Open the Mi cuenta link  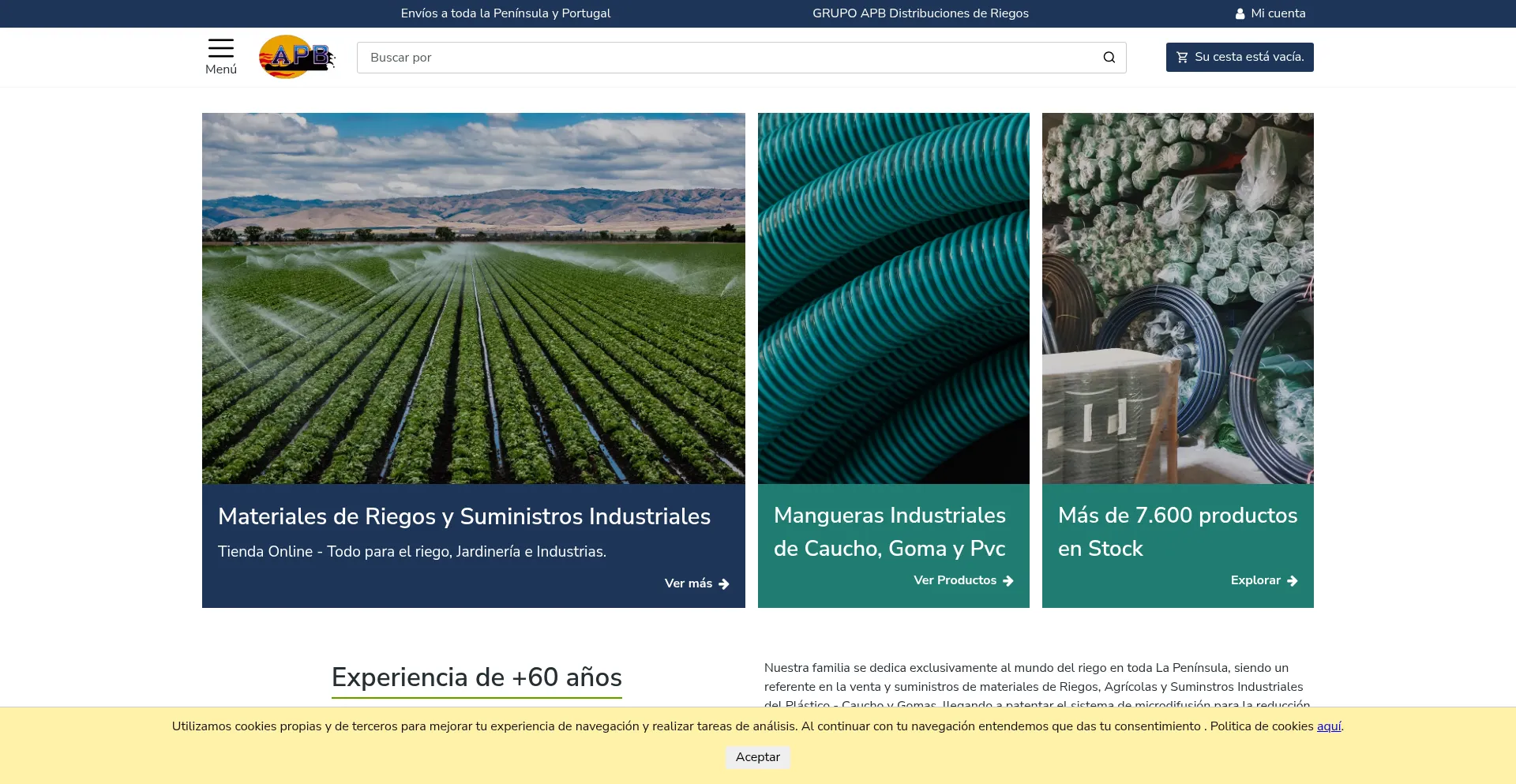pos(1278,13)
